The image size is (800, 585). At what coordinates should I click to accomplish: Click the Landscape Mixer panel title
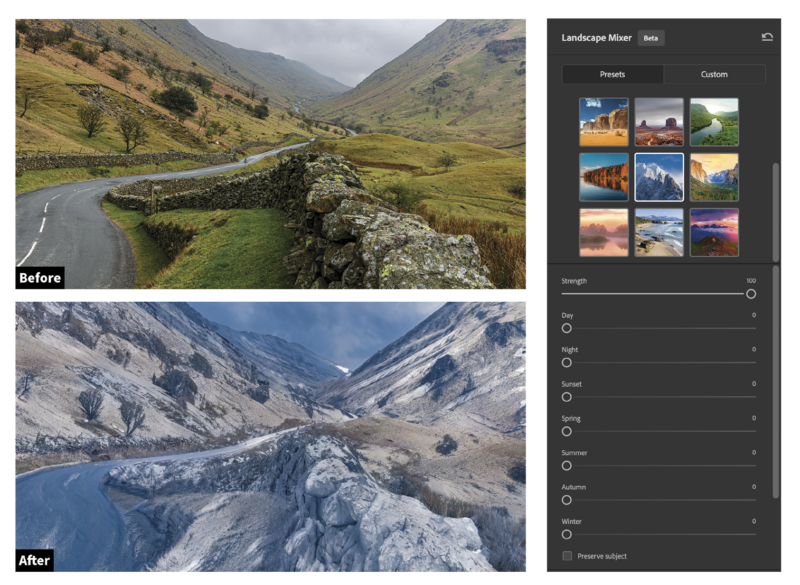[x=596, y=38]
